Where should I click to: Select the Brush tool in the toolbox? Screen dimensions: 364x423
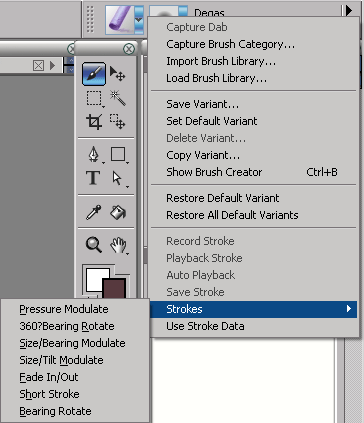click(x=94, y=74)
